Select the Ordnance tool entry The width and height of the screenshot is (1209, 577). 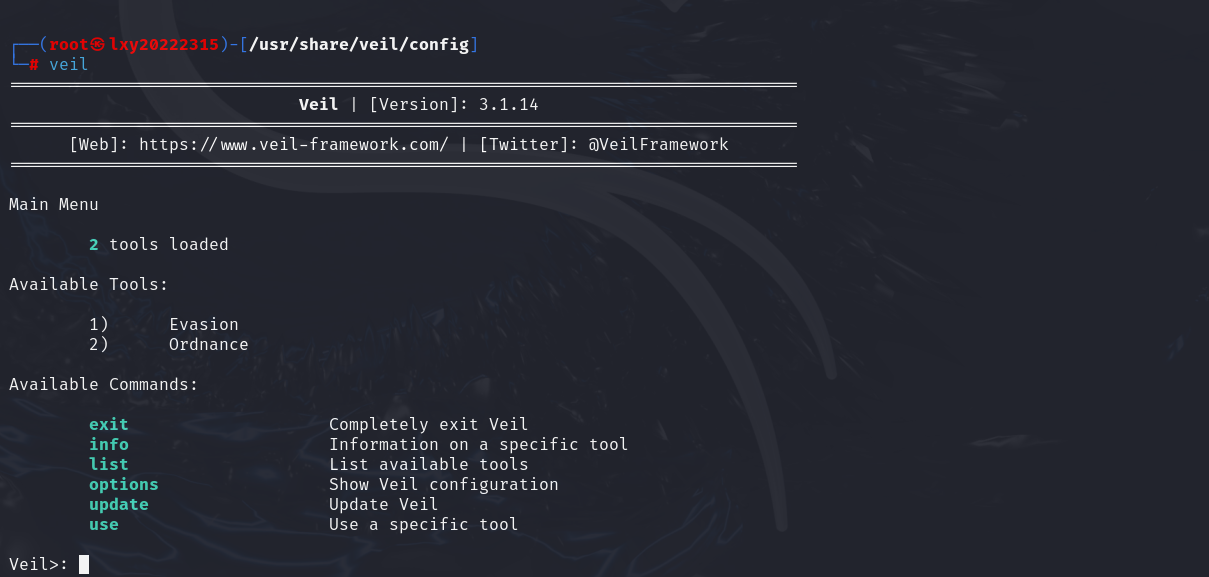(209, 344)
